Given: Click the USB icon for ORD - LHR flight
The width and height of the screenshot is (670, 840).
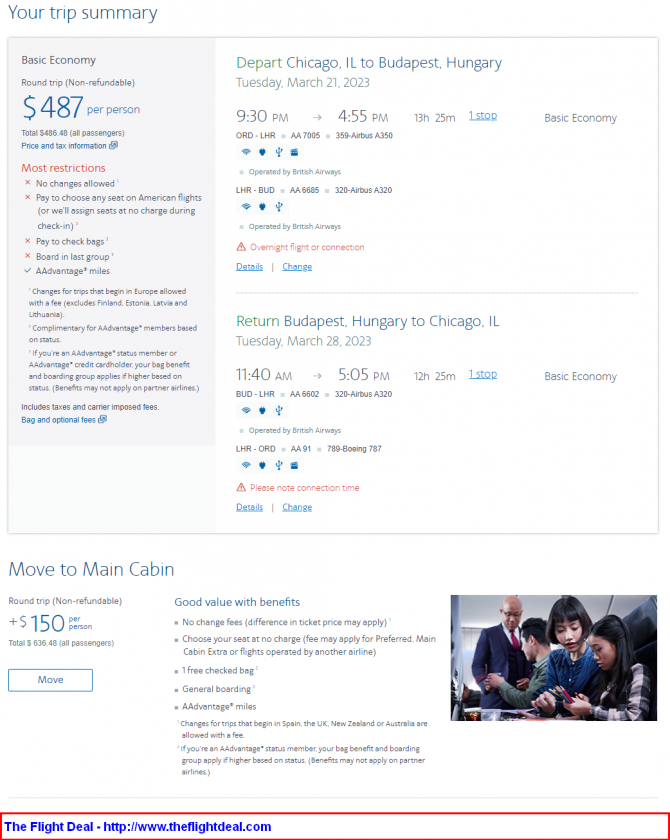Looking at the screenshot, I should coord(278,152).
